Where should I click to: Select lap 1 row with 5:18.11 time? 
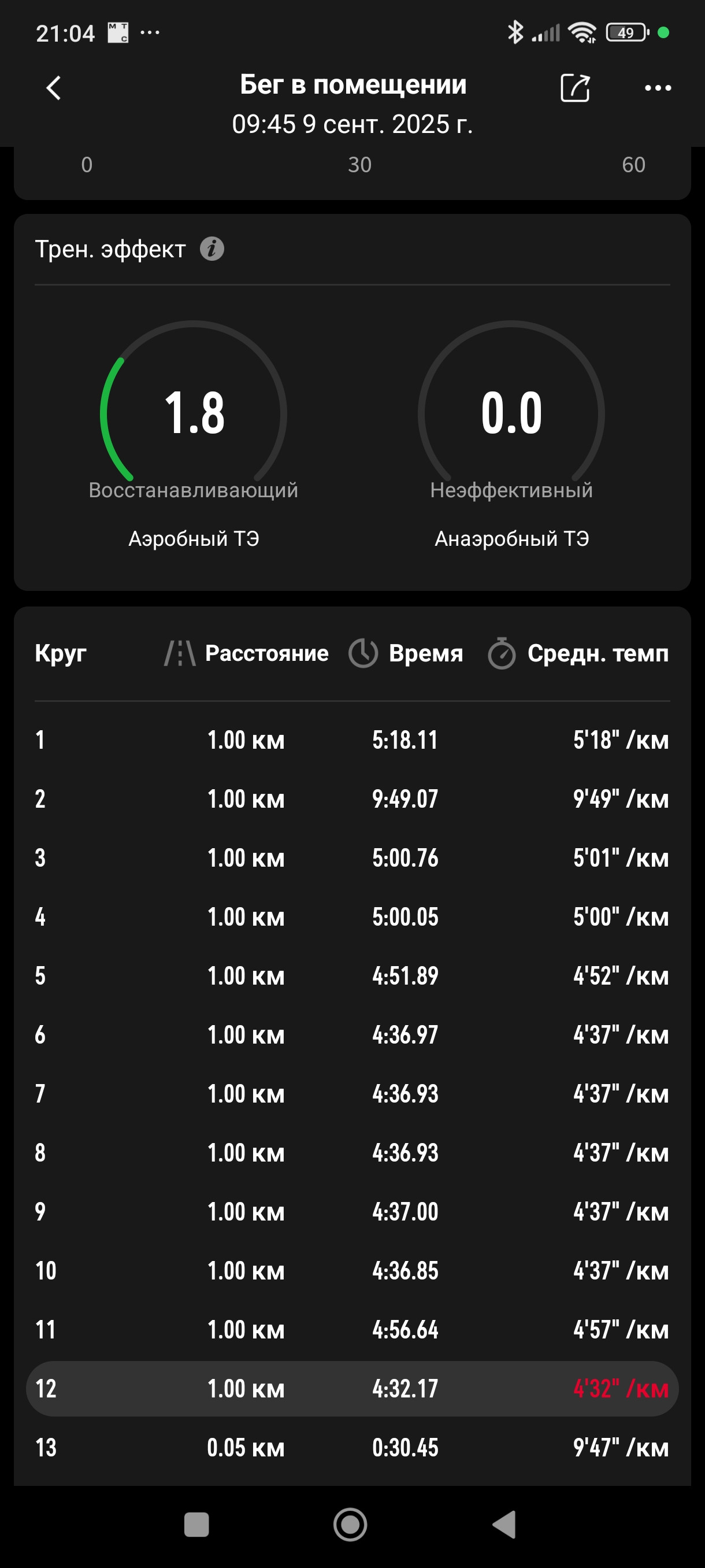coord(352,740)
